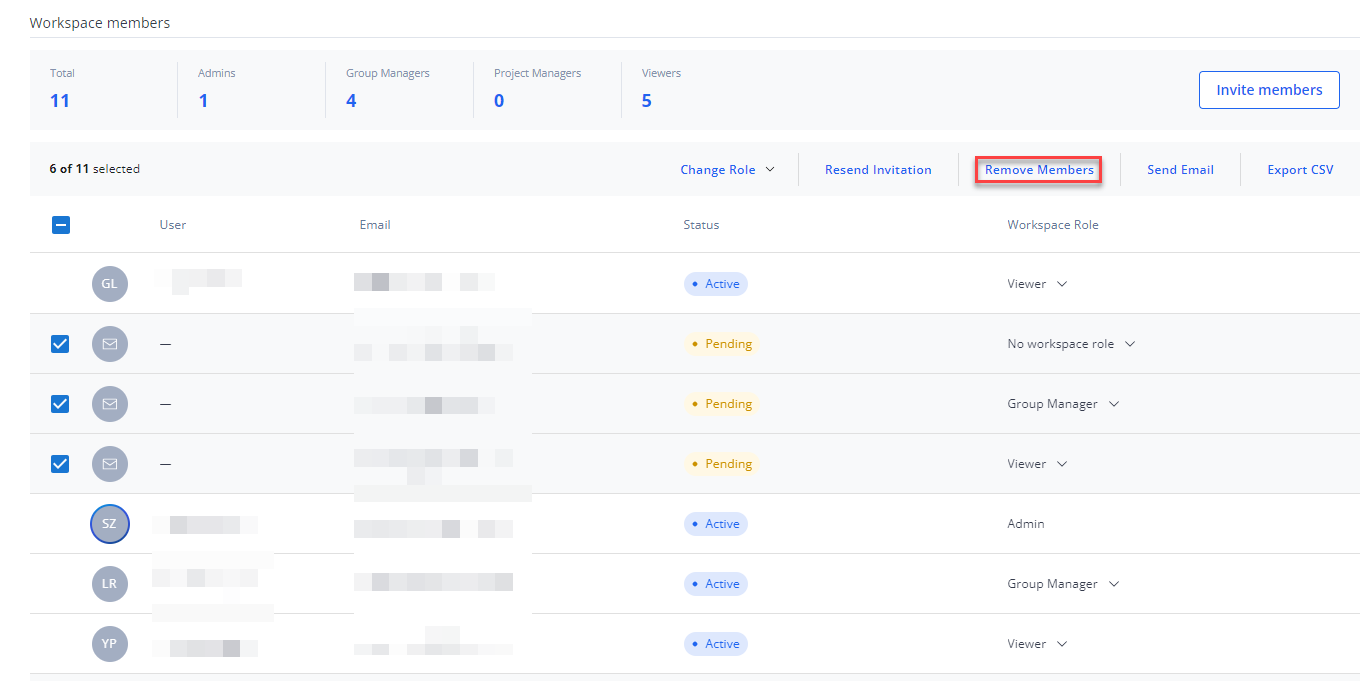Click the Invite members button
Image resolution: width=1364 pixels, height=681 pixels.
[x=1268, y=90]
